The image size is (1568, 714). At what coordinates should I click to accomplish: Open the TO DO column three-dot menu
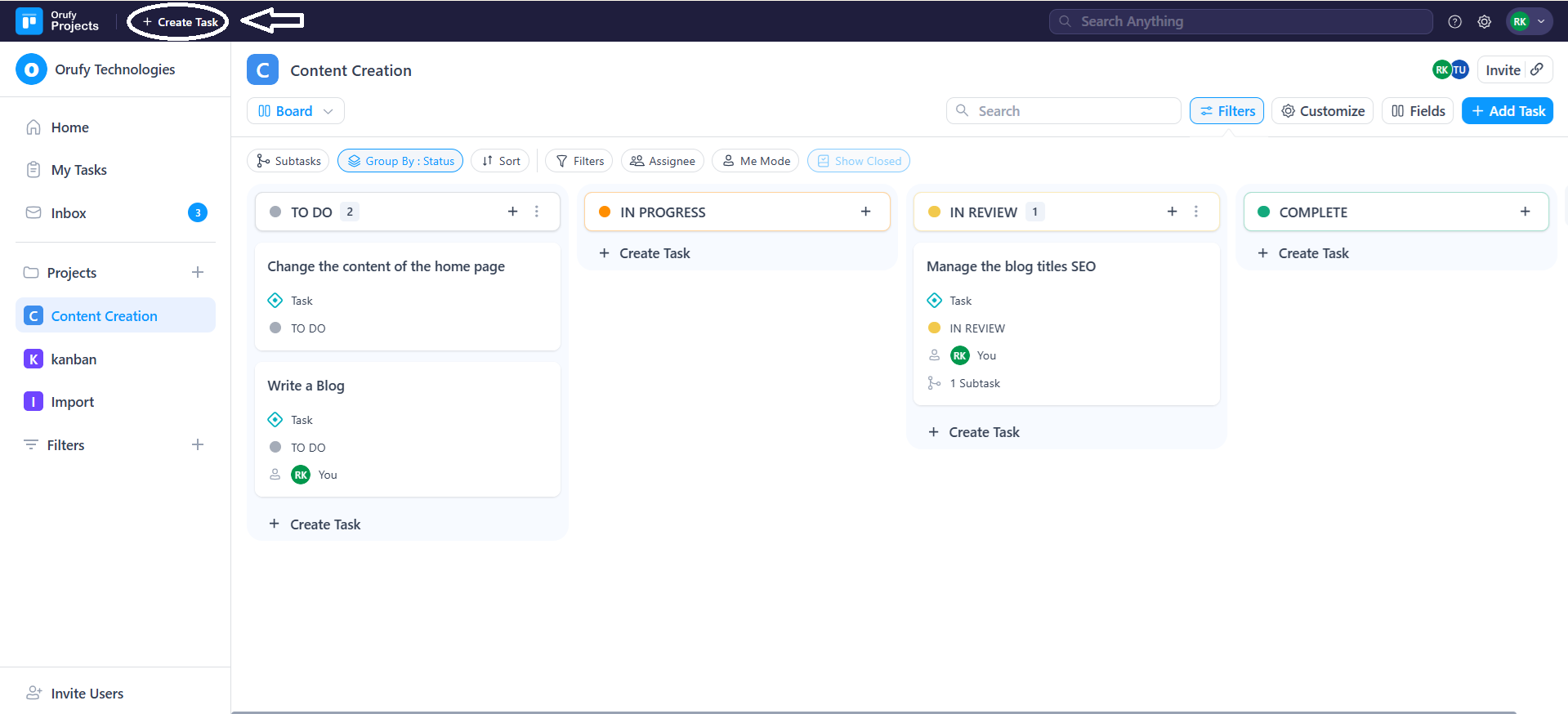pos(537,212)
